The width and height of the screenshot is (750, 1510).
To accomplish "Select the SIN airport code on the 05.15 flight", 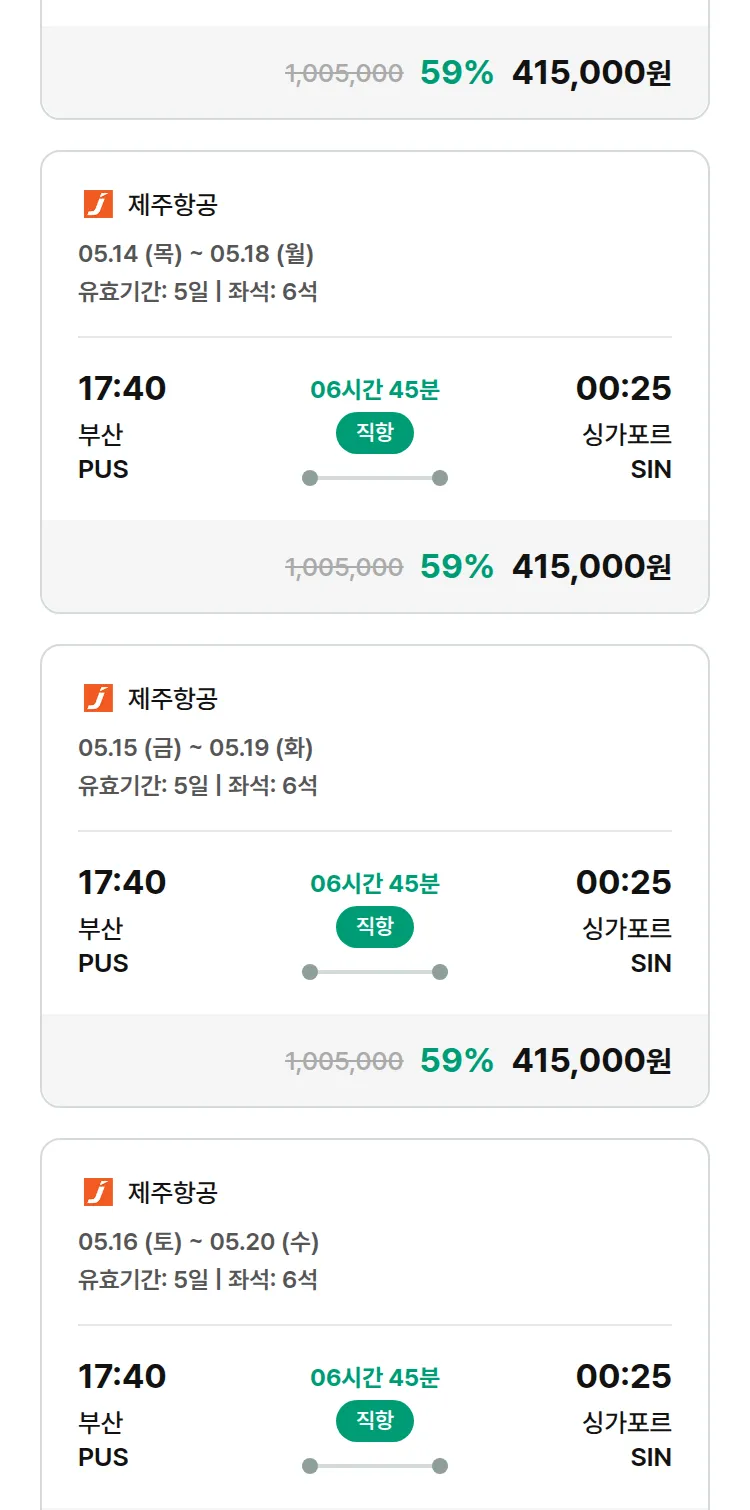I will [650, 963].
